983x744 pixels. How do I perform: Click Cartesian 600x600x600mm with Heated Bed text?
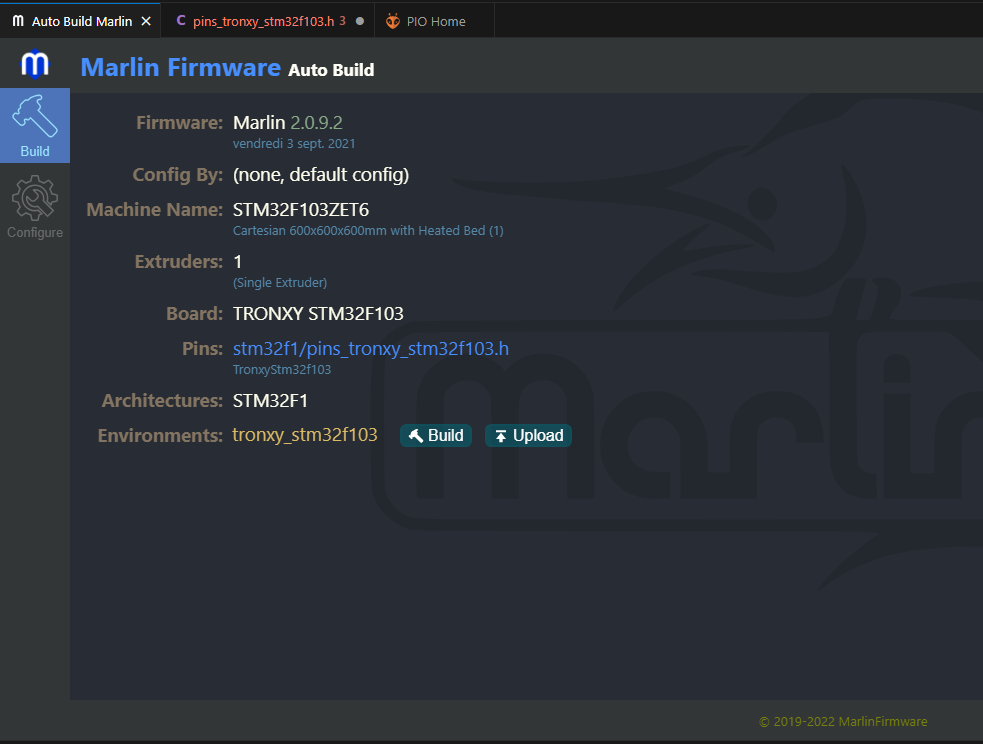coord(368,231)
